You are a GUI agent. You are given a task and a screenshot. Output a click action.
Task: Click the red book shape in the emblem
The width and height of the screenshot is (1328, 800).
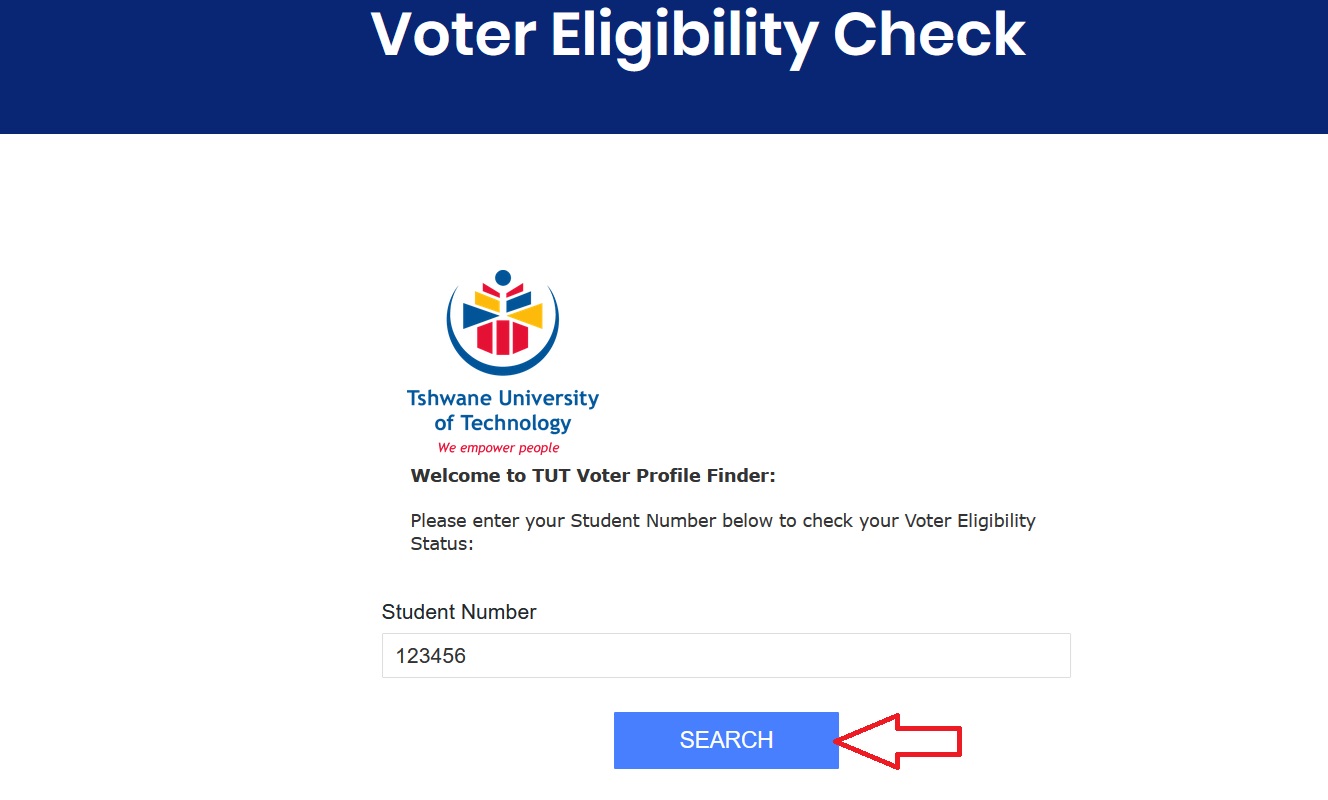[x=502, y=336]
